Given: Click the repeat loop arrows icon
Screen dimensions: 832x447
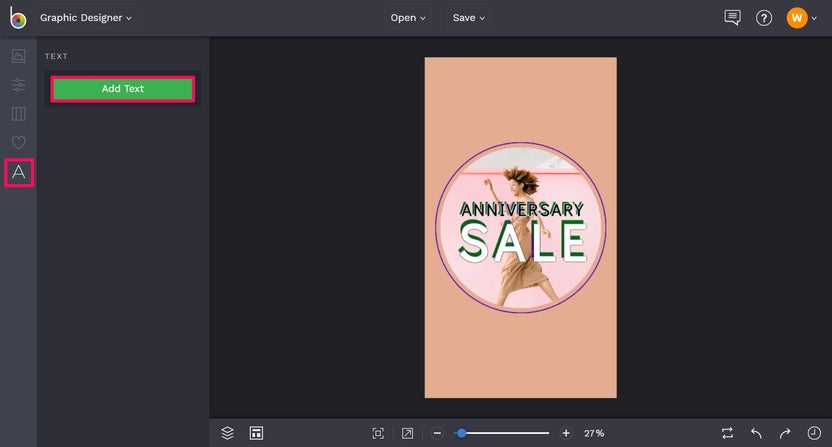Looking at the screenshot, I should 727,433.
